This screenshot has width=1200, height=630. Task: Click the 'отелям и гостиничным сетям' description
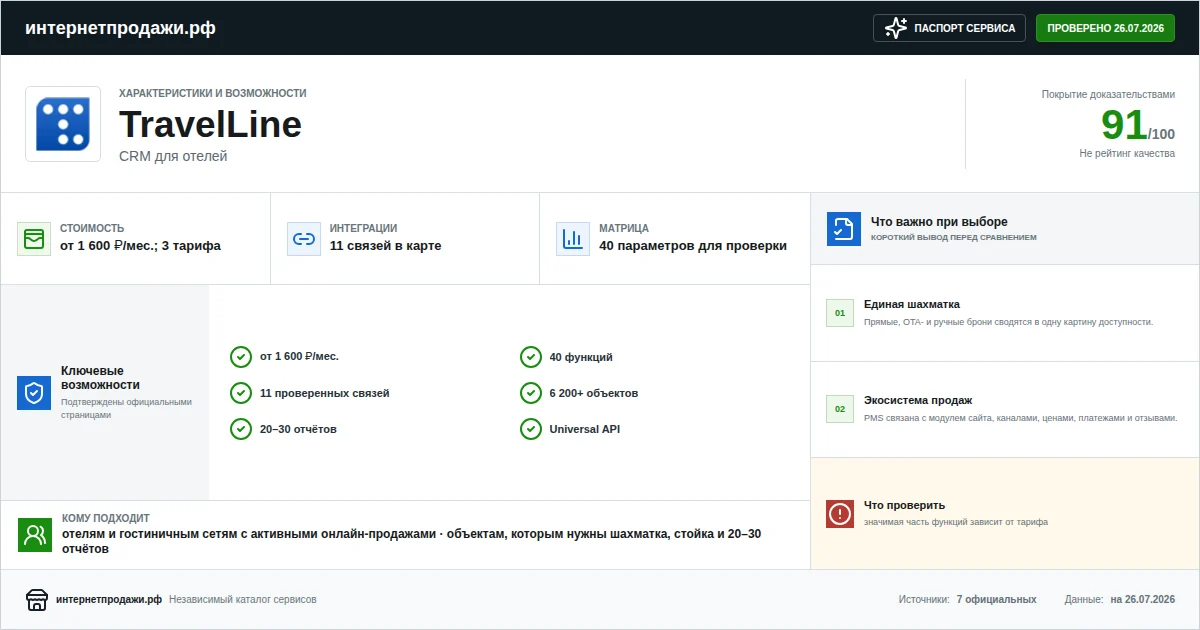click(411, 541)
